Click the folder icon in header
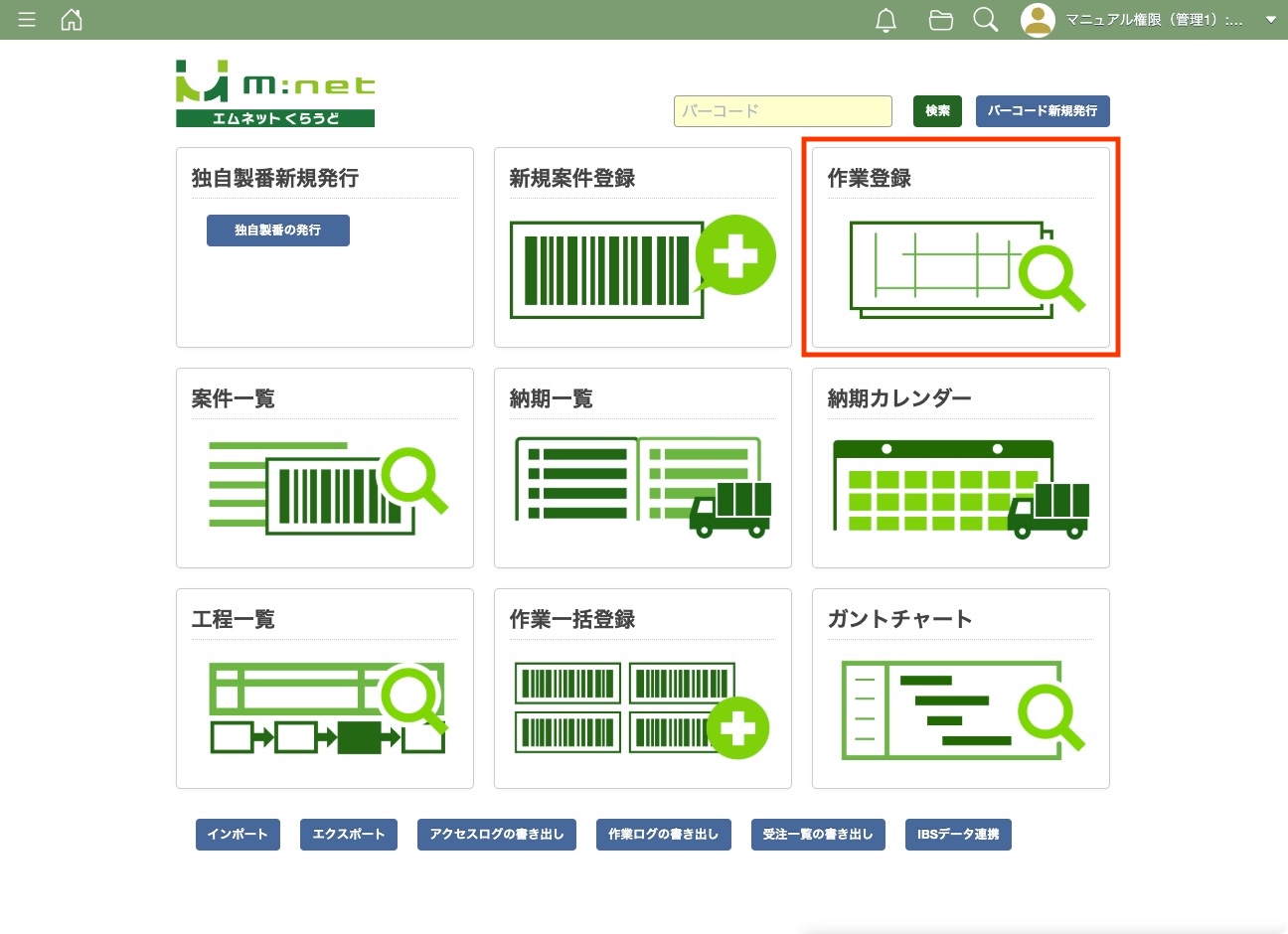Viewport: 1288px width, 934px height. coord(940,20)
